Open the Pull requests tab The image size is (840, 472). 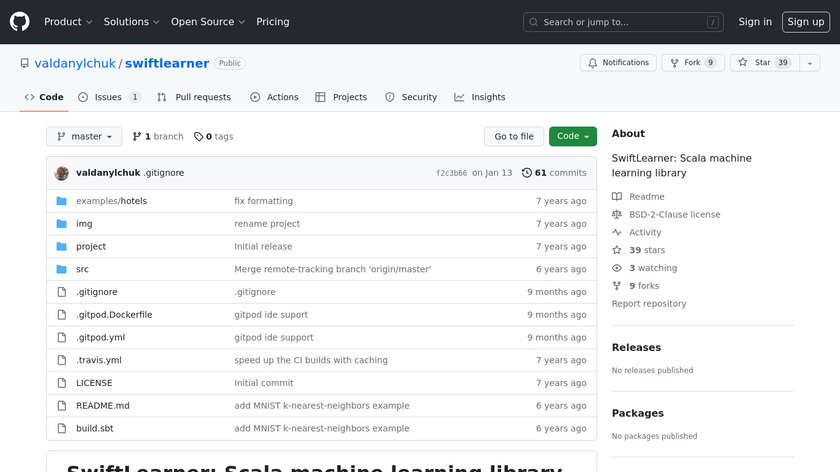tap(194, 97)
